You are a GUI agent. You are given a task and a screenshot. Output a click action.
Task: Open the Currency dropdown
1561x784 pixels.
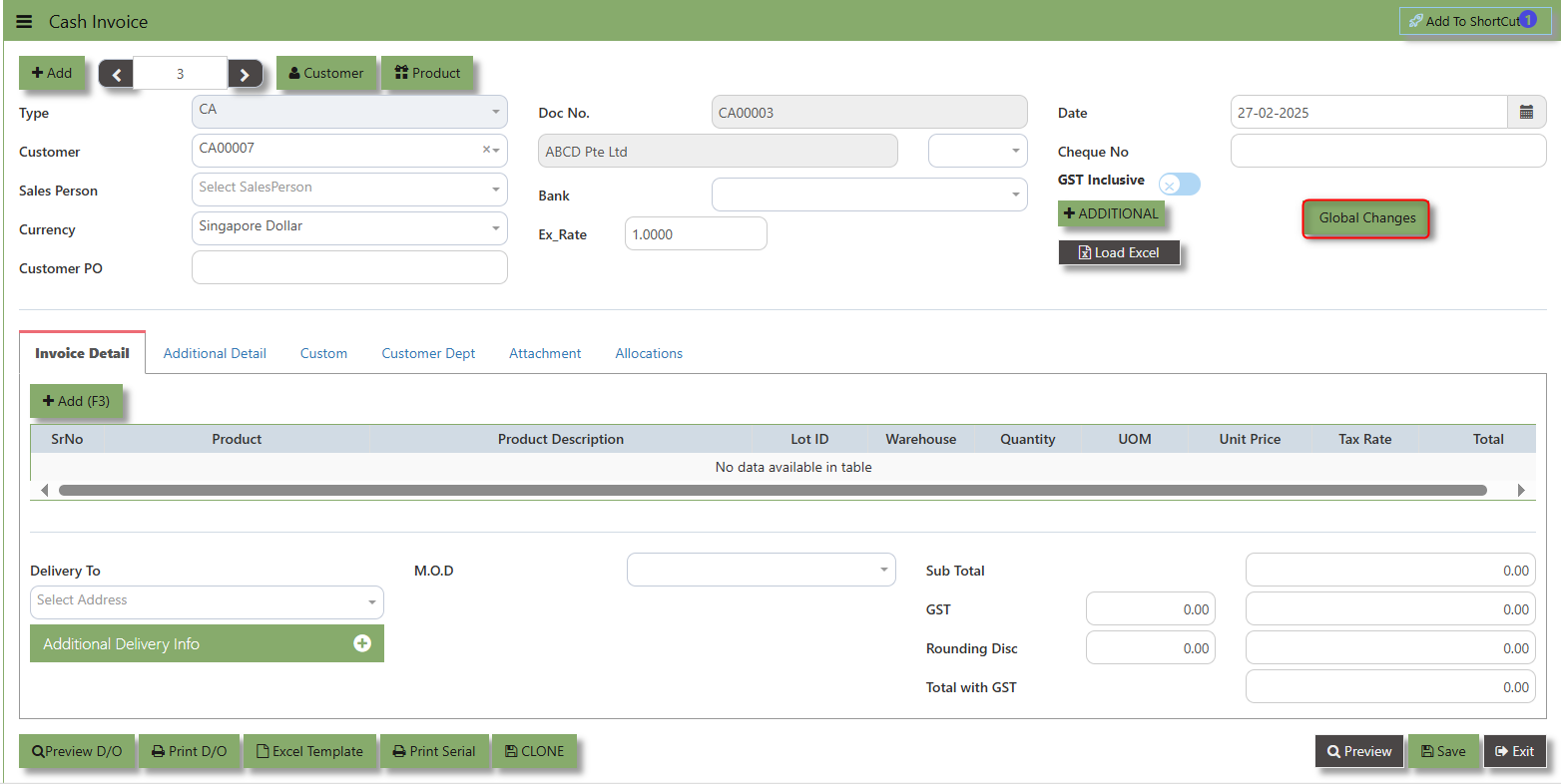[x=349, y=228]
